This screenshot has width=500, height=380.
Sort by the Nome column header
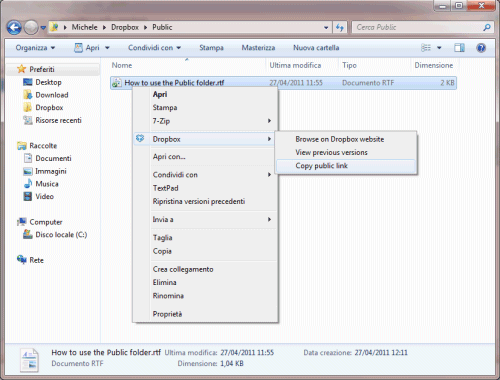122,65
